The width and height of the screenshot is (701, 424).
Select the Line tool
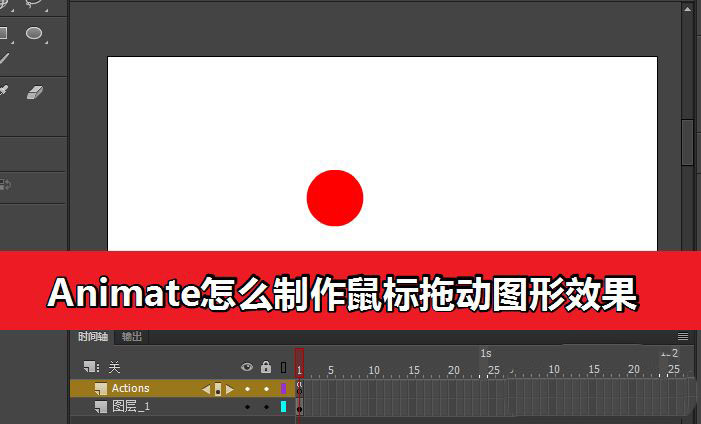pyautogui.click(x=4, y=59)
